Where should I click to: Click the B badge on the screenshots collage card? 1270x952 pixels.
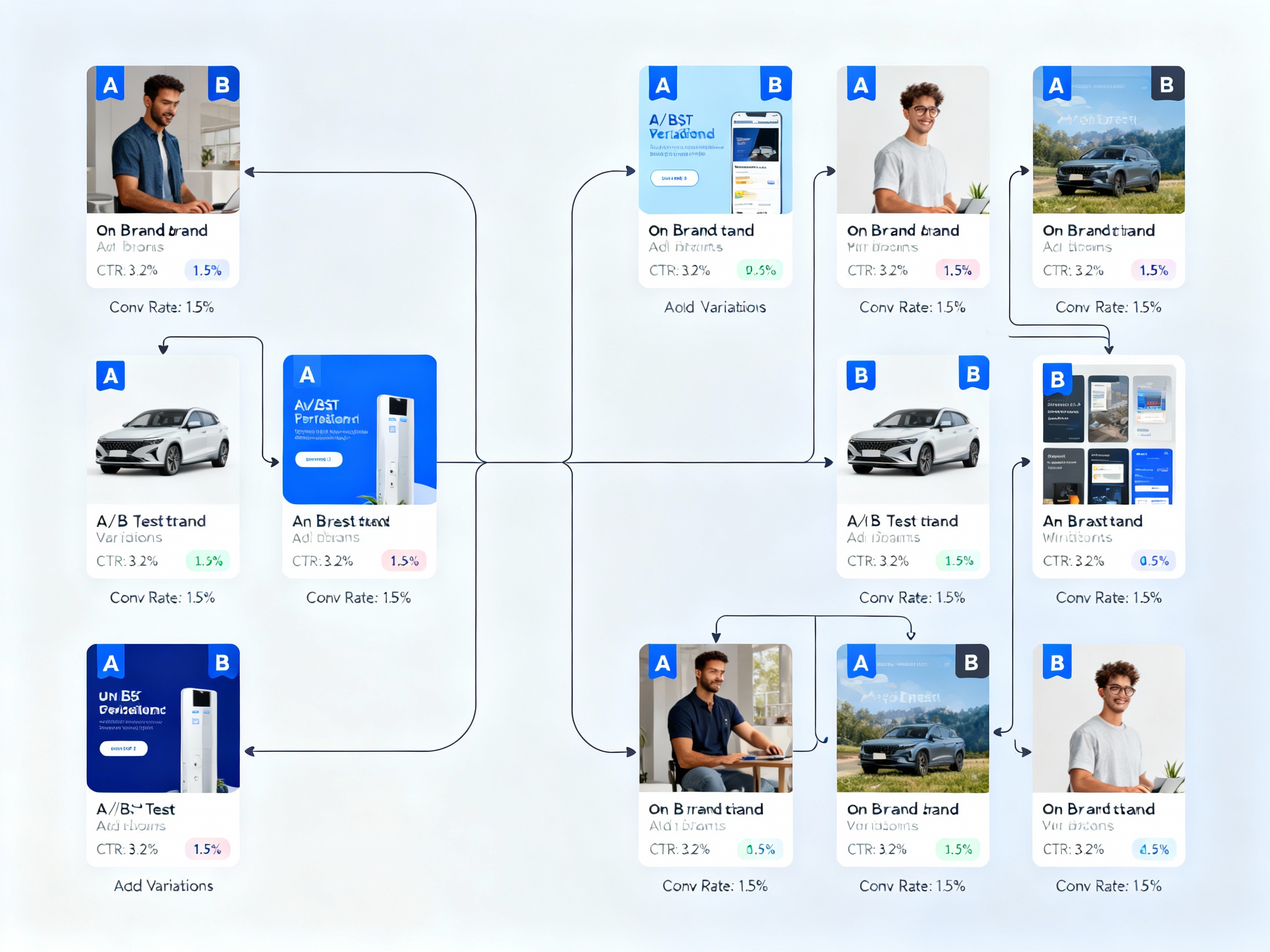click(x=1057, y=379)
